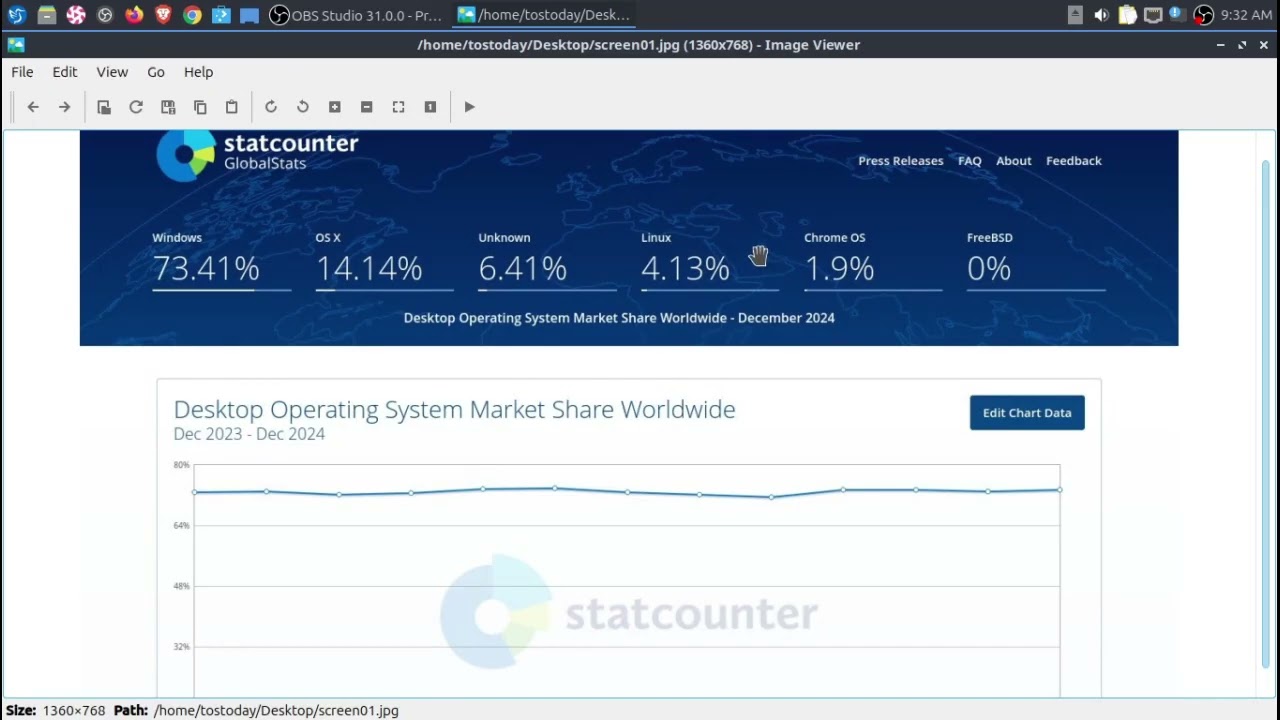Go to next image with forward arrow
The height and width of the screenshot is (720, 1280).
click(x=64, y=107)
